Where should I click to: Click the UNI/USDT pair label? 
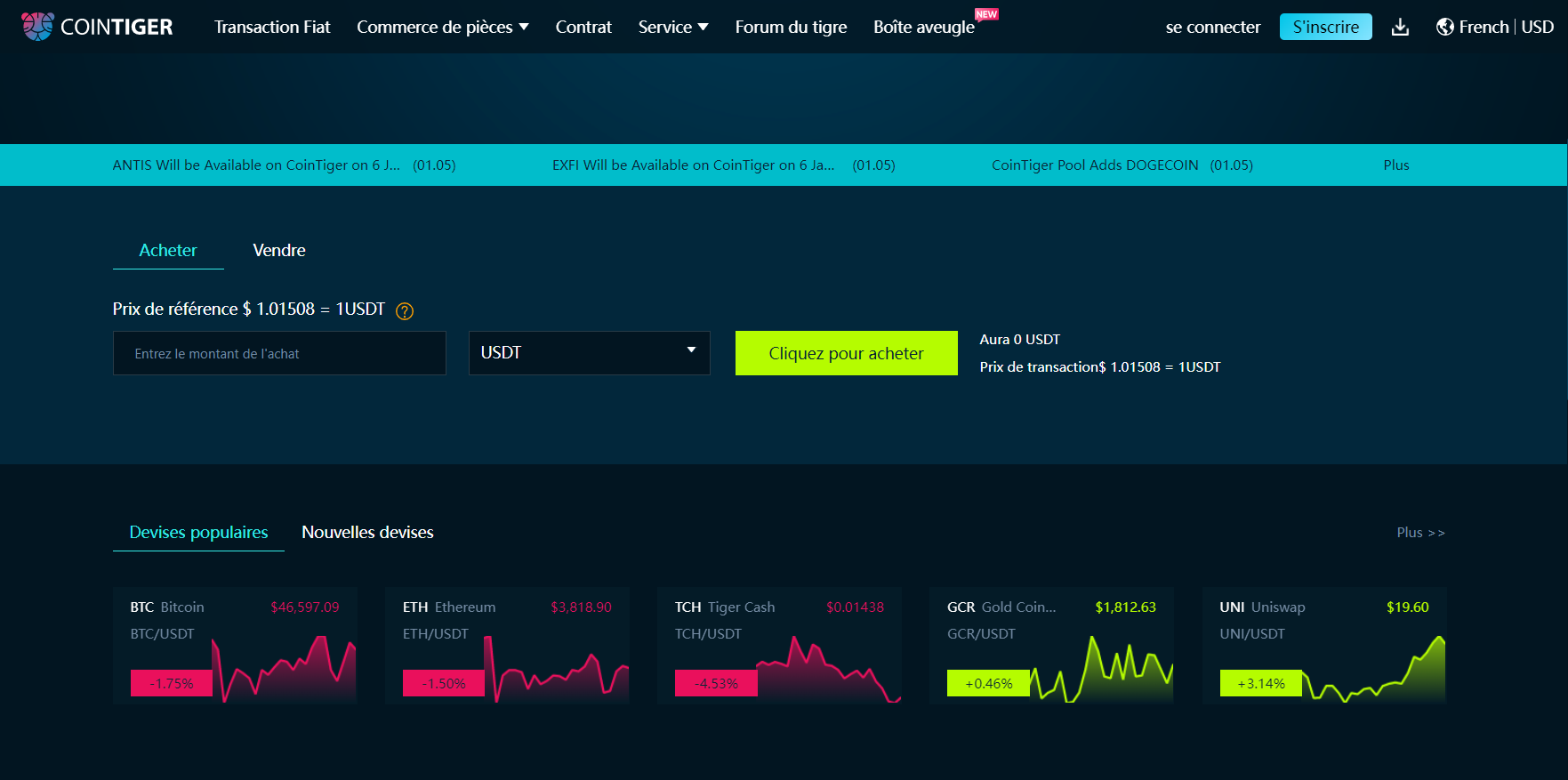[x=1252, y=634]
